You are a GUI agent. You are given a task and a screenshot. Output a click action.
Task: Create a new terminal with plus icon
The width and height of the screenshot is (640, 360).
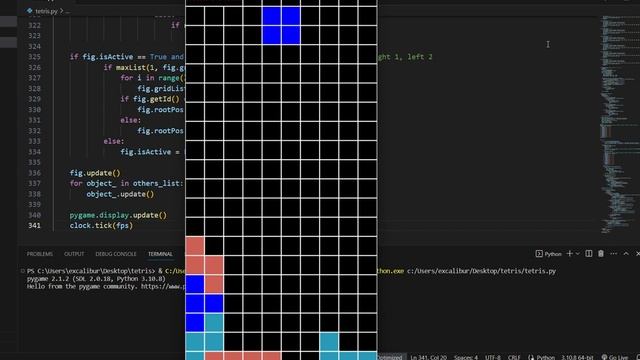point(569,254)
